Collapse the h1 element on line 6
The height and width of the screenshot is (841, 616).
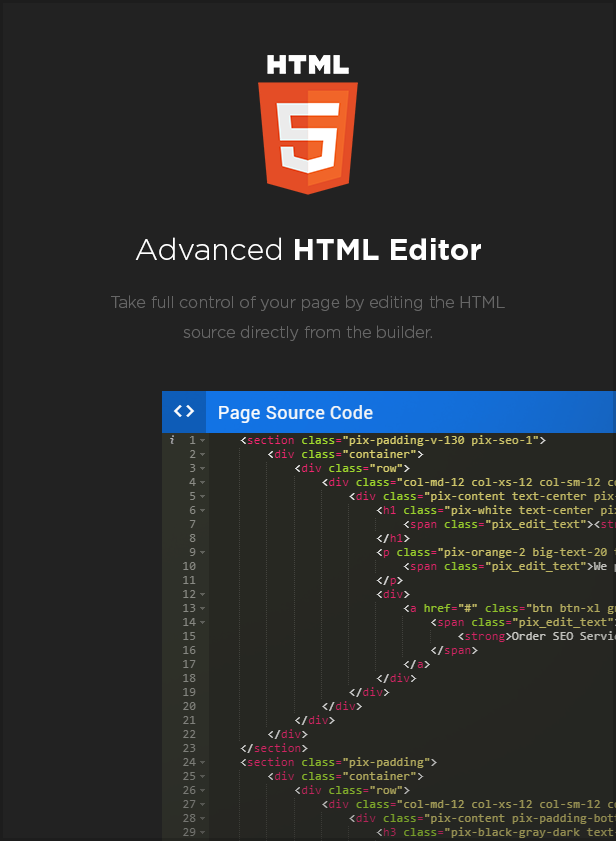click(204, 509)
